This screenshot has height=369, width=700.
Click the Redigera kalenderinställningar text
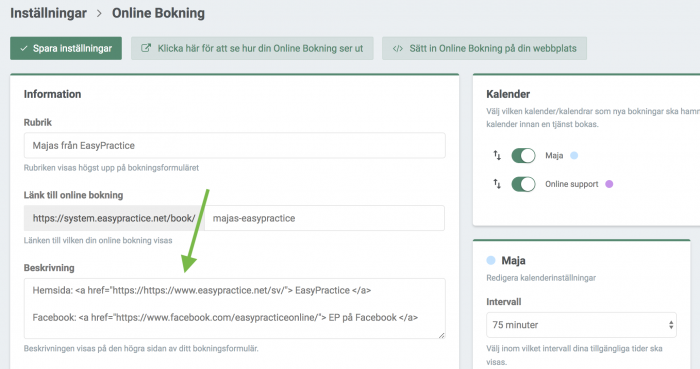tap(541, 278)
